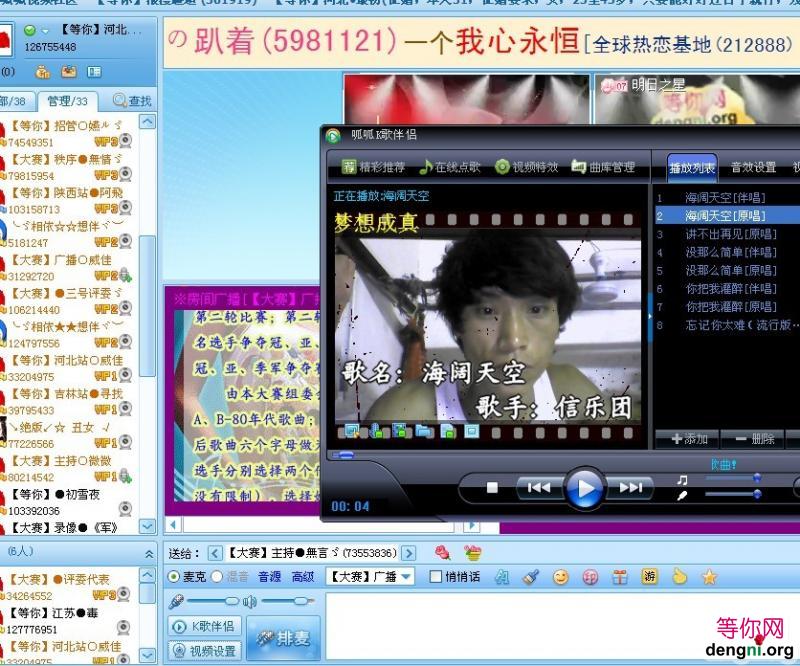Open 在线点歌 online song request

(x=450, y=167)
